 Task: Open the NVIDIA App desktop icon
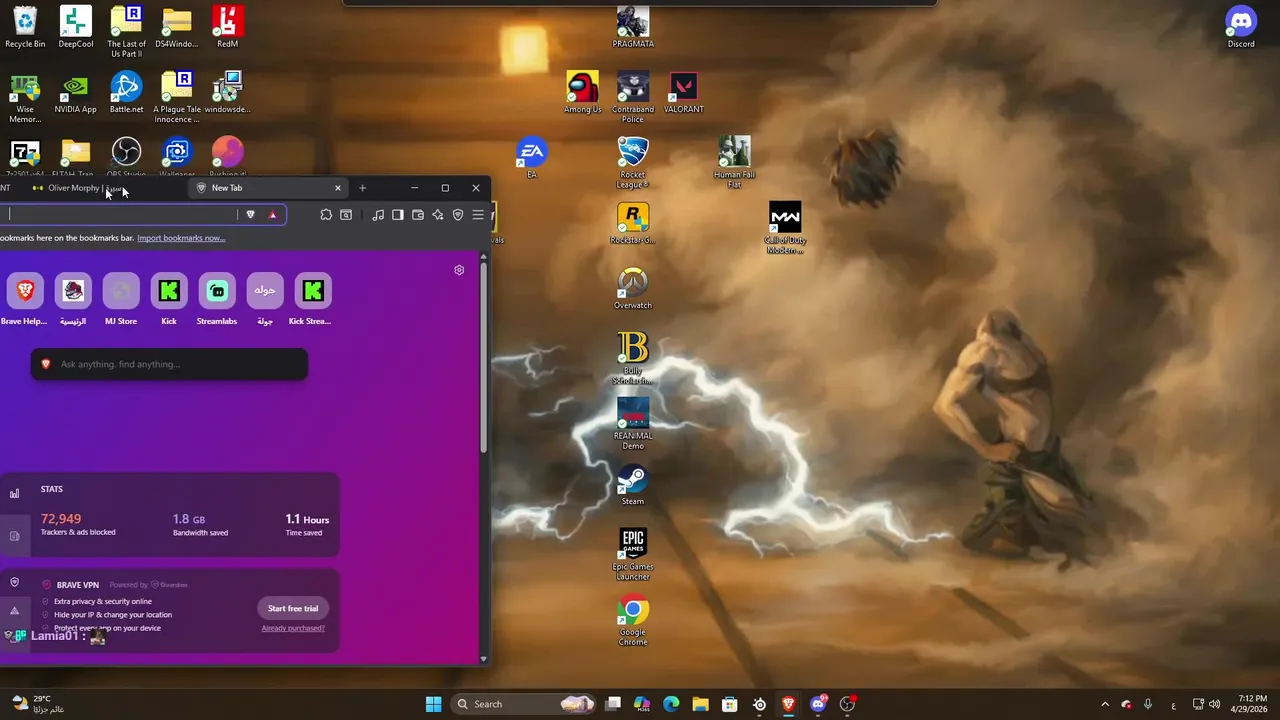(x=76, y=93)
